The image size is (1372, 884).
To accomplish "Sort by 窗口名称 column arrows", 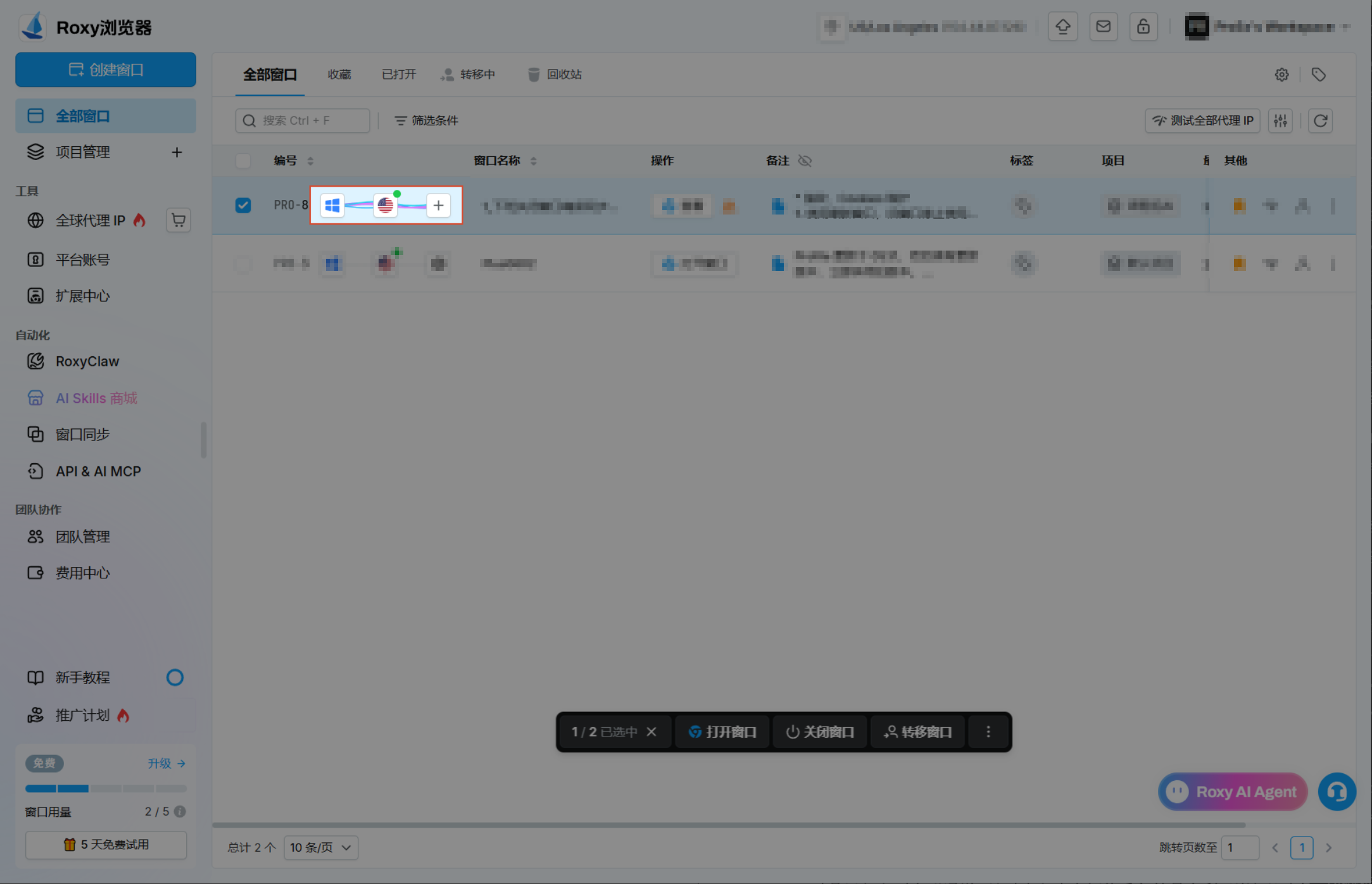I will [534, 161].
